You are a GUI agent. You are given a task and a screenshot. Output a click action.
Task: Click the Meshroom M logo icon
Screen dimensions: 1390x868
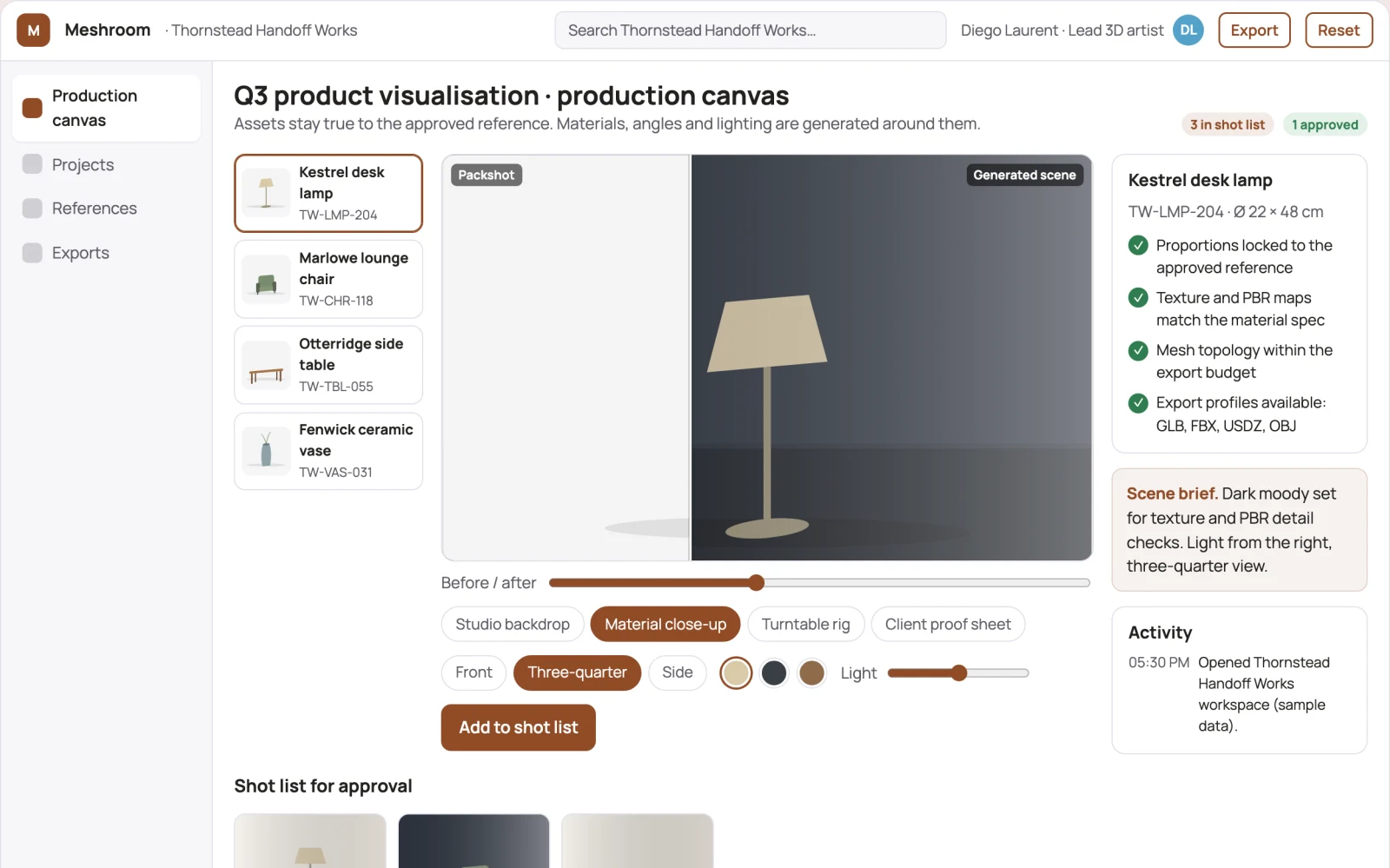click(33, 30)
